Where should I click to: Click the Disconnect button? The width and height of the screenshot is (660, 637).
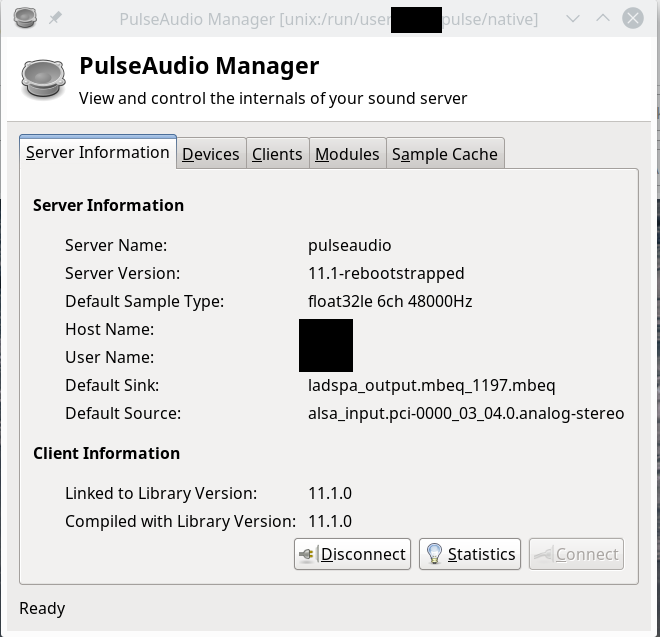352,554
